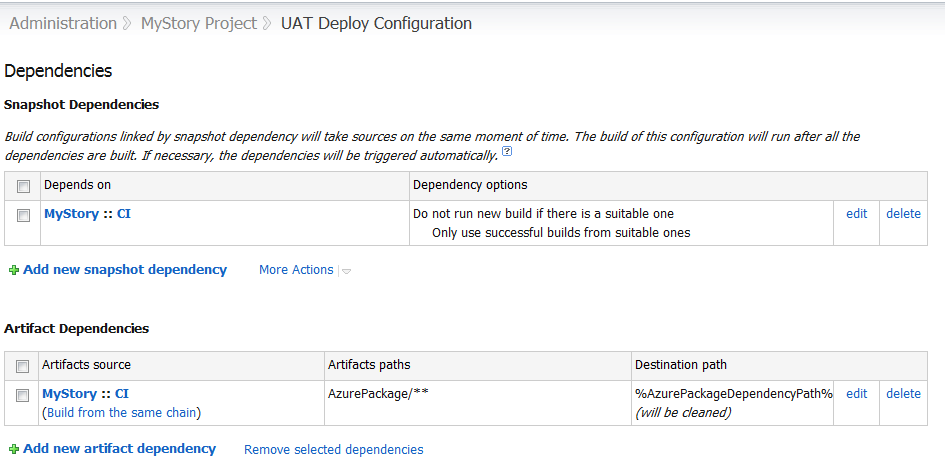This screenshot has height=468, width=945.
Task: Open Build from the same chain link
Action: point(122,412)
